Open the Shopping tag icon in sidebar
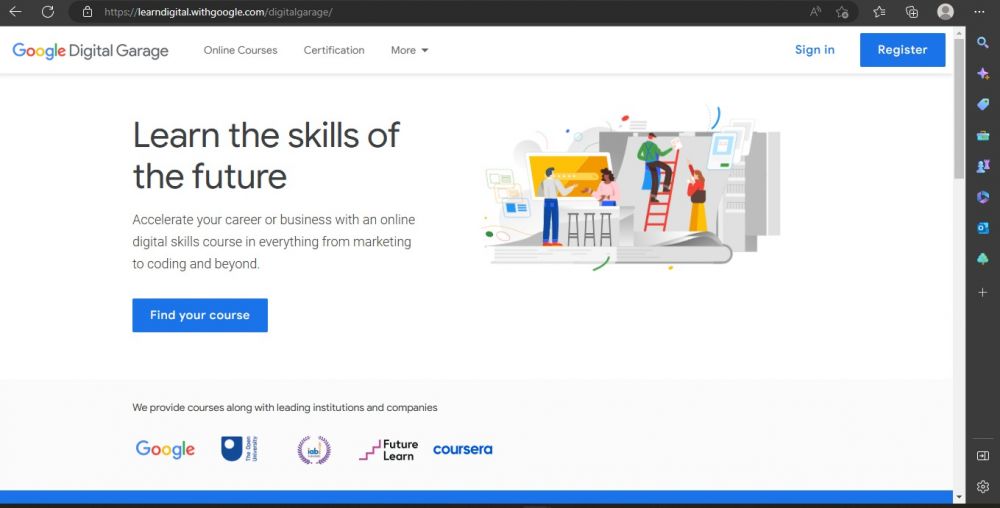Viewport: 1000px width, 508px height. tap(983, 104)
